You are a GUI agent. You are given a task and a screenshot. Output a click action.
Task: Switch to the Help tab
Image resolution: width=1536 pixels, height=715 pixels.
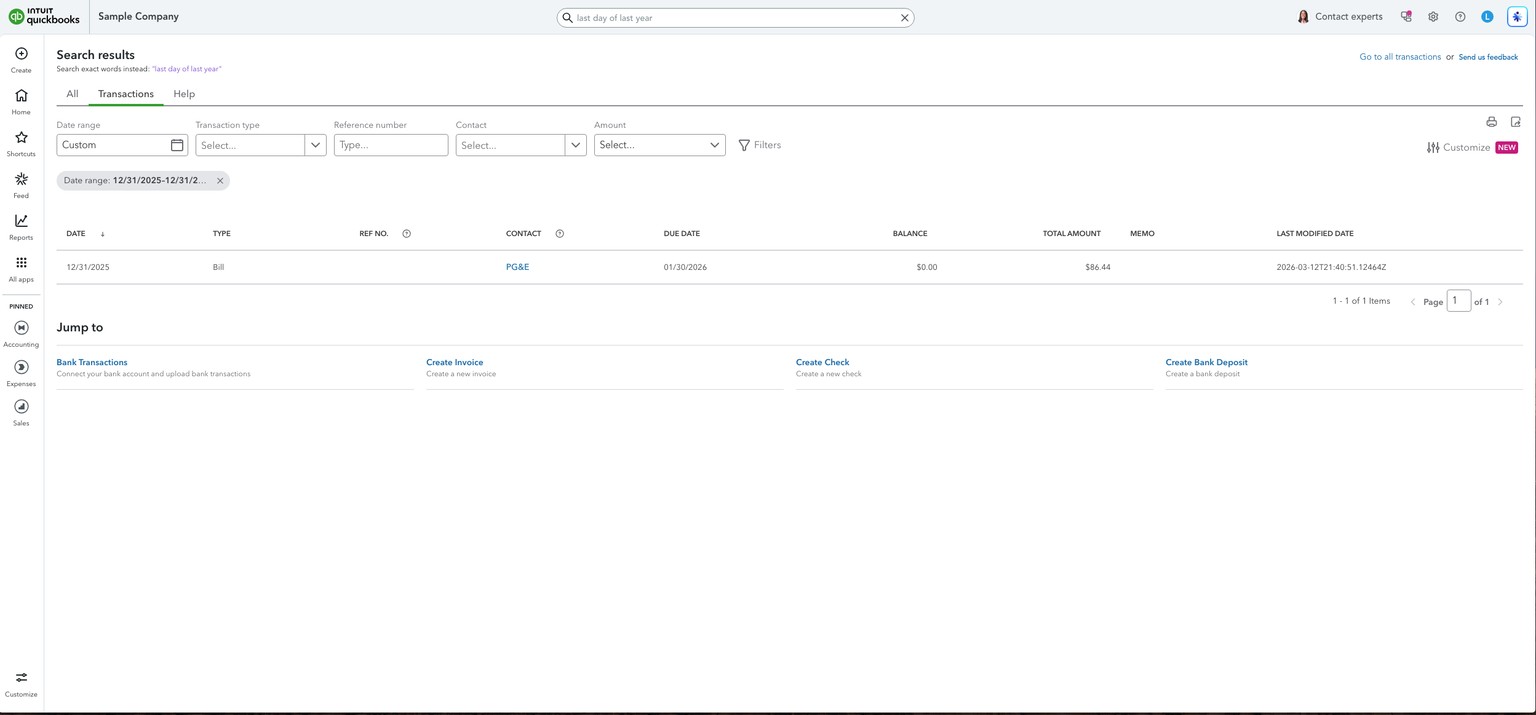184,94
